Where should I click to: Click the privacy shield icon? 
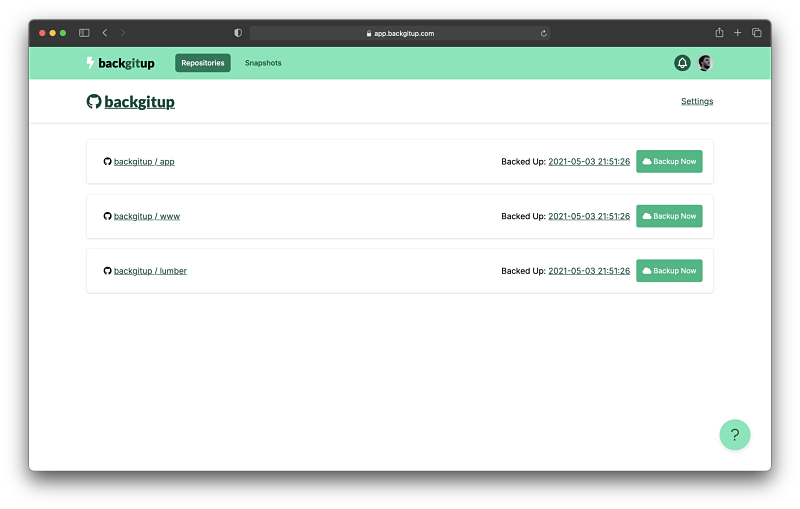238,33
